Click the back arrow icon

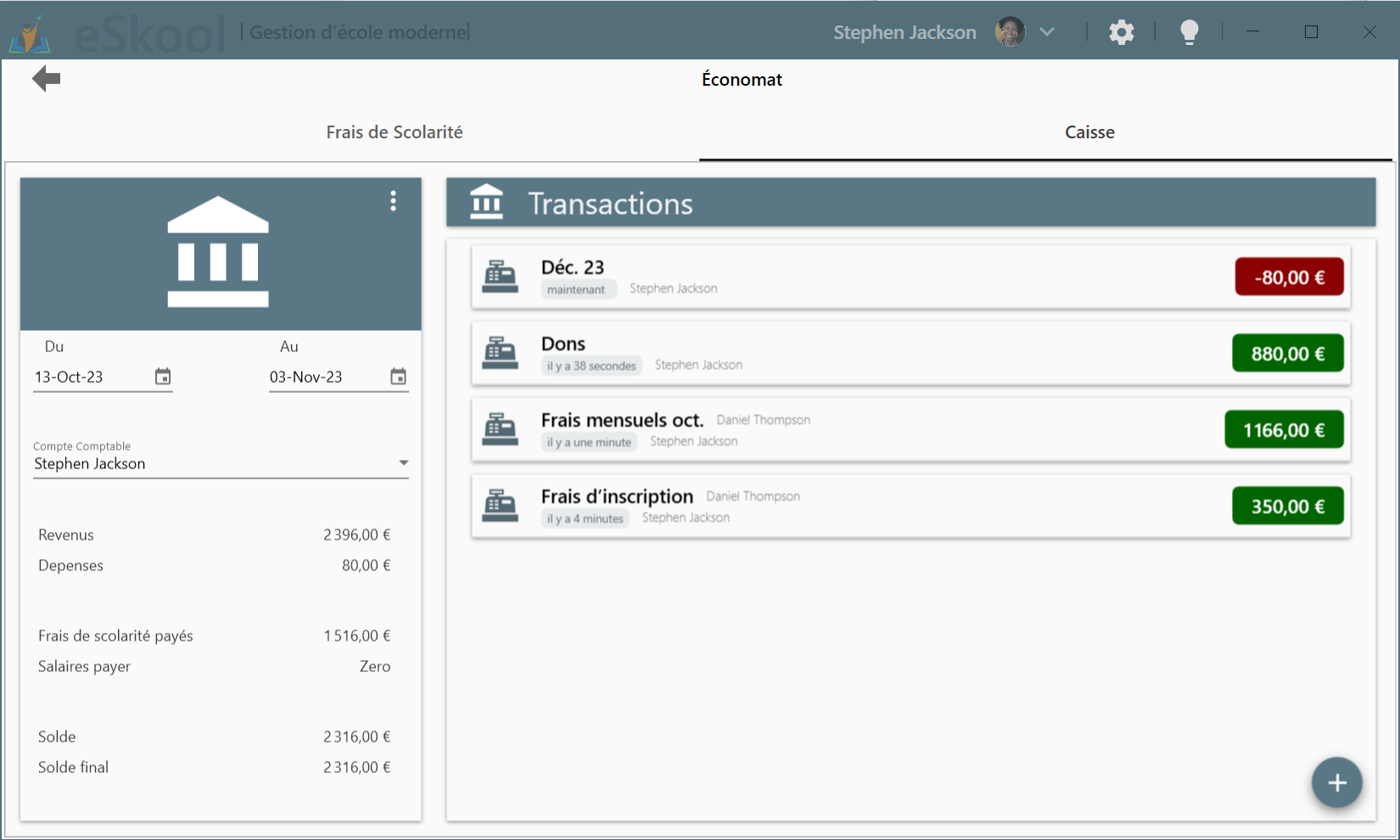click(47, 79)
